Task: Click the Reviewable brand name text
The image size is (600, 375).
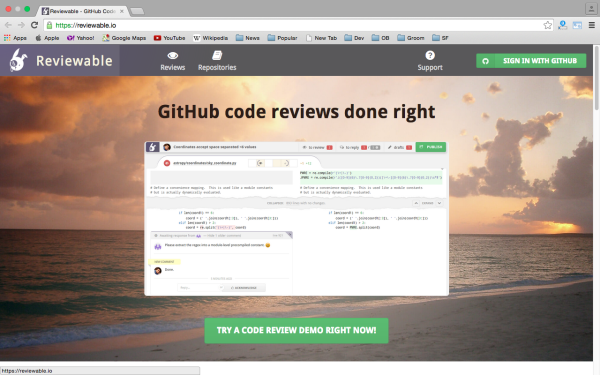Action: pos(74,61)
